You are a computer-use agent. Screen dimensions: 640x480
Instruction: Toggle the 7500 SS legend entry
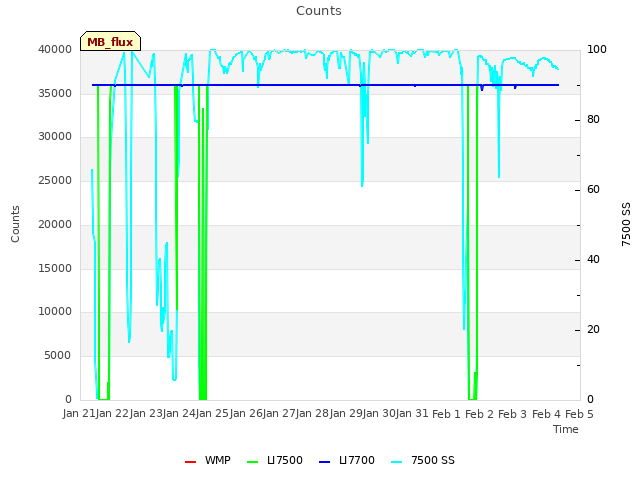point(423,460)
